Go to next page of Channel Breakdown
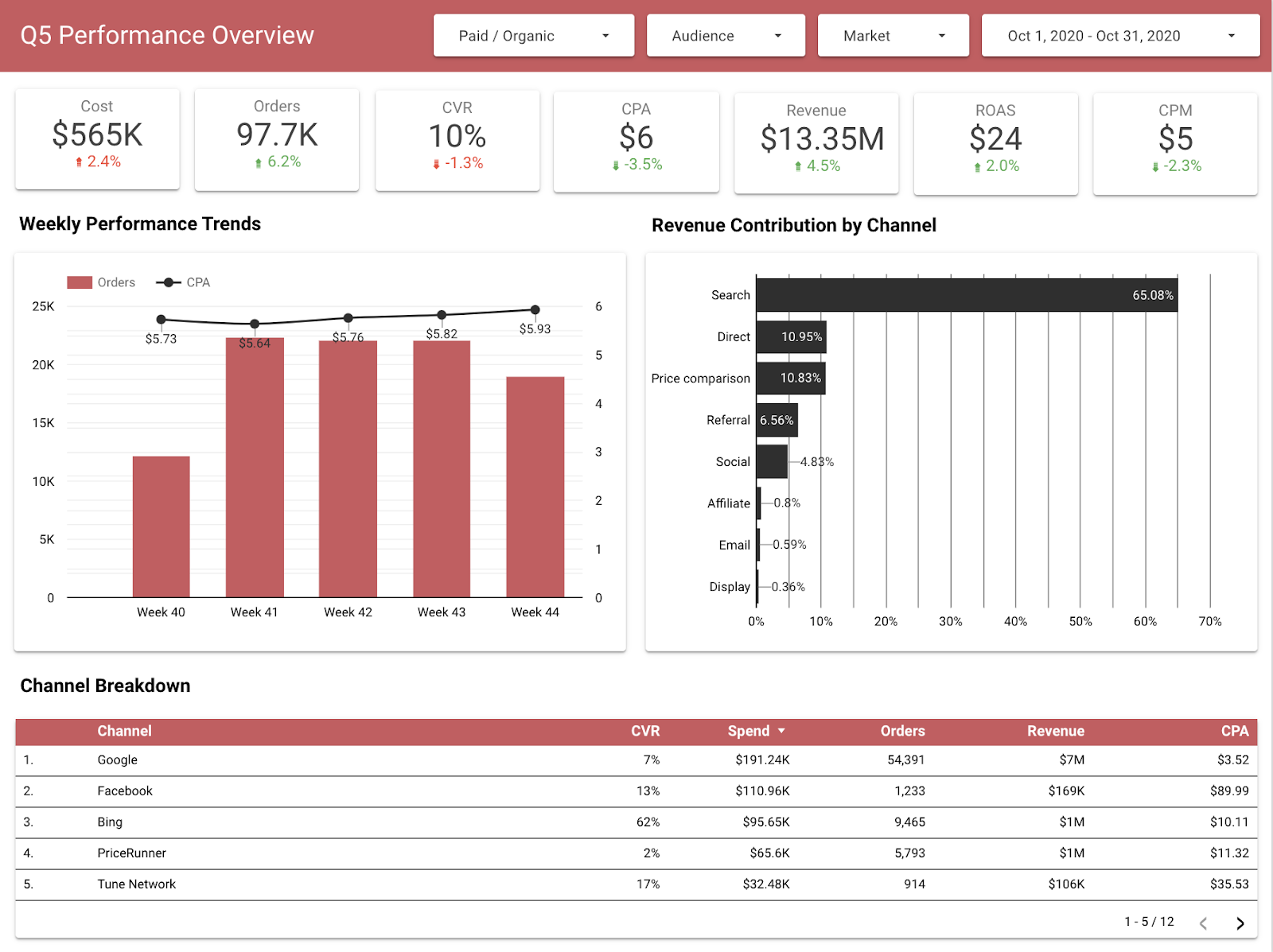The width and height of the screenshot is (1273, 952). tap(1240, 923)
